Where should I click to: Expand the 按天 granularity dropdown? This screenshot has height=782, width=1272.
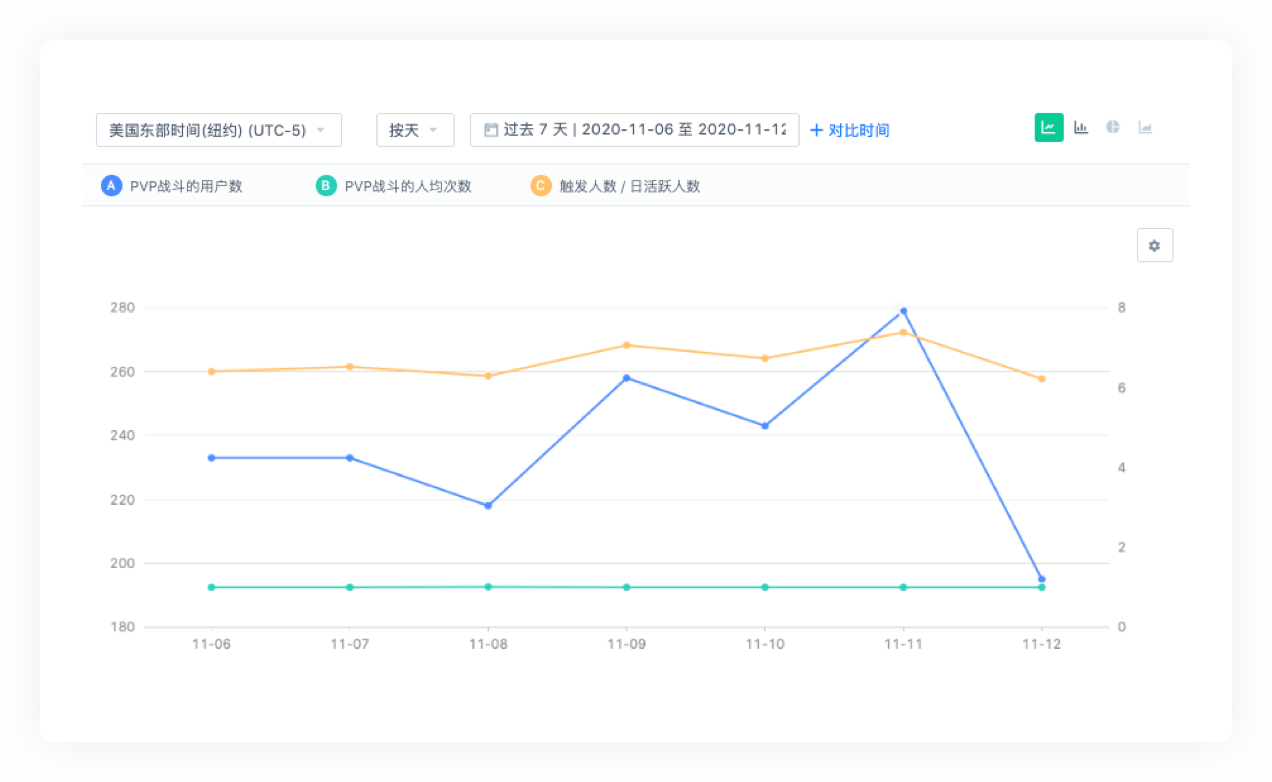point(415,130)
